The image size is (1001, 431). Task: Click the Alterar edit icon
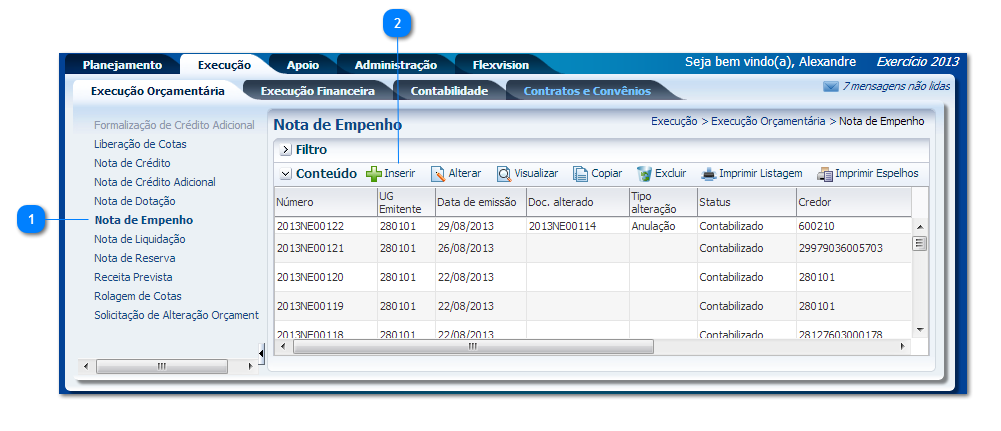437,174
